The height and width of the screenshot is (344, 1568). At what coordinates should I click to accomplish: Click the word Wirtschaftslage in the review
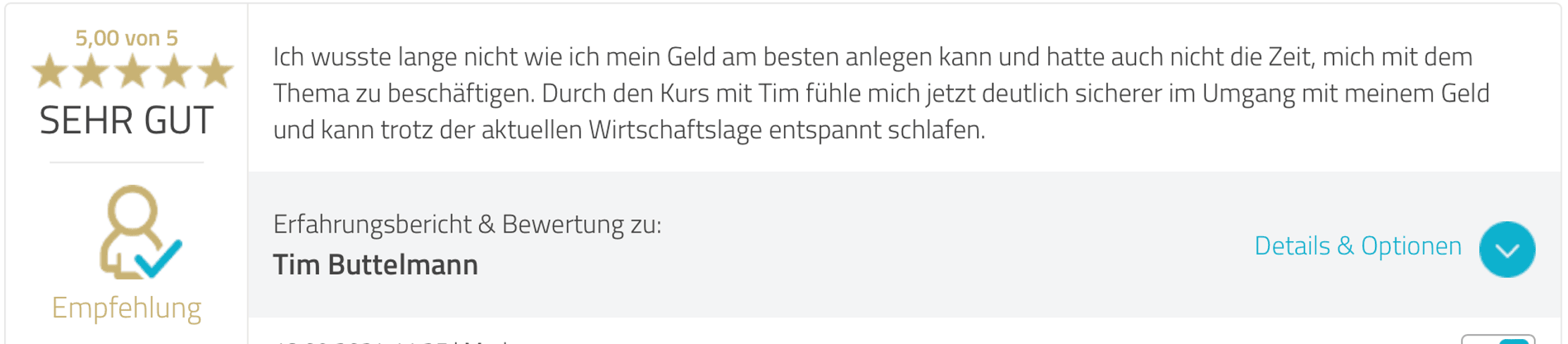(675, 130)
